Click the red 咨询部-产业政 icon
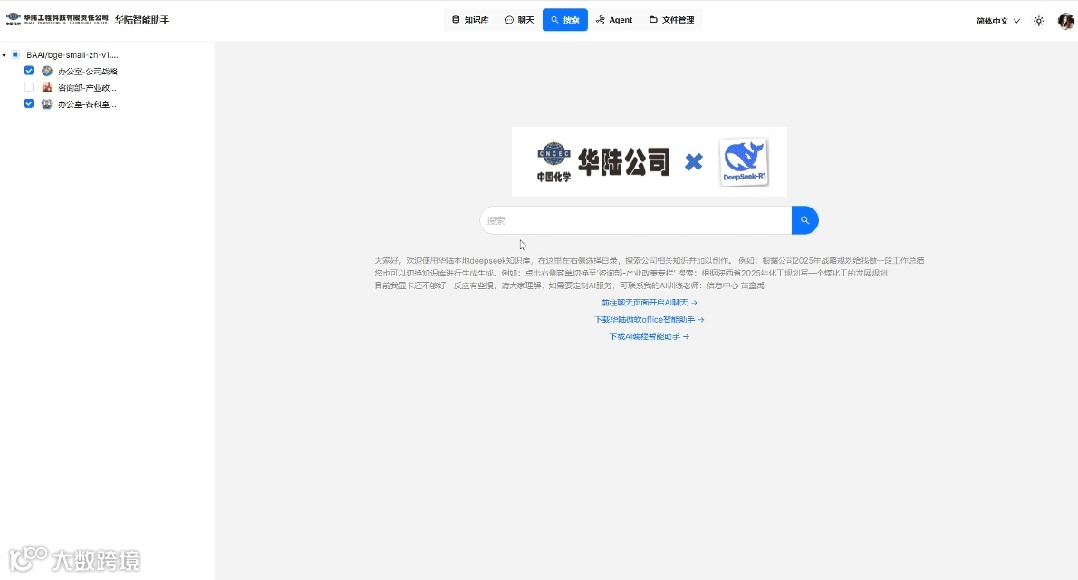This screenshot has height=580, width=1078. tap(47, 87)
